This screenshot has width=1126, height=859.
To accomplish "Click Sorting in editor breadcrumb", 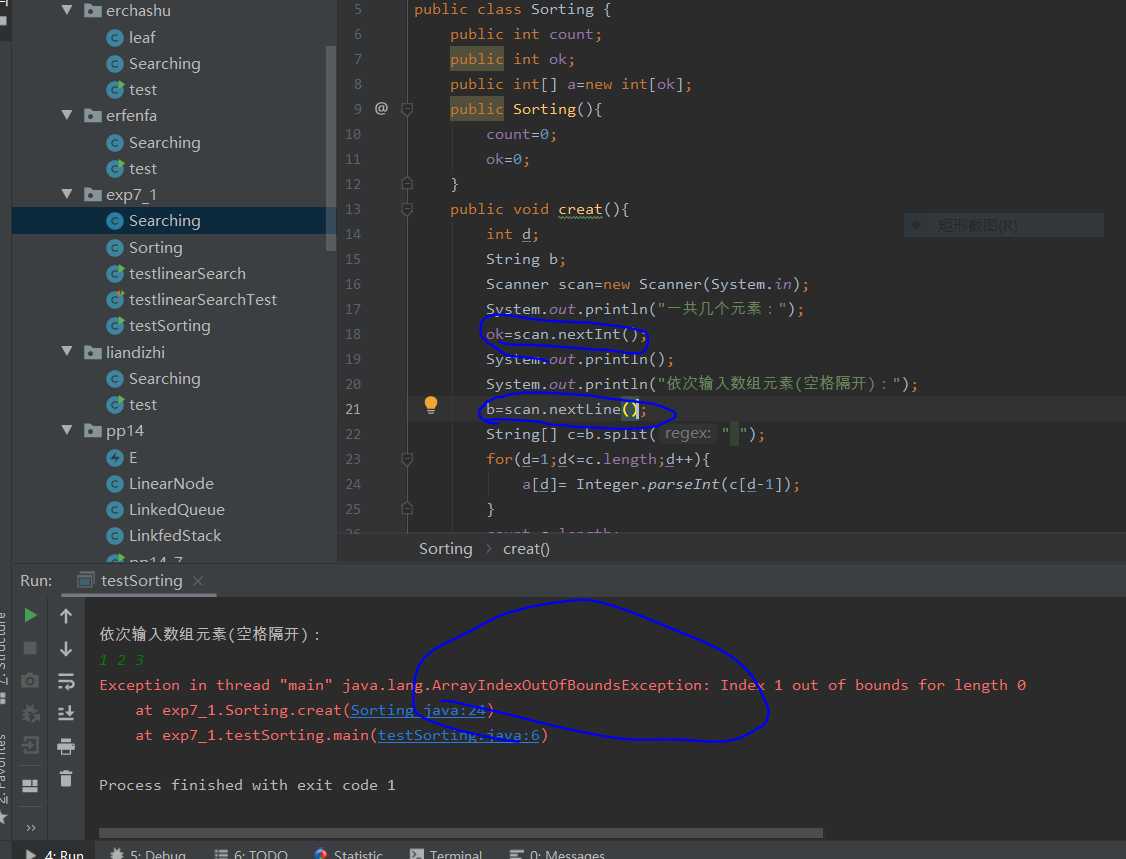I will coord(445,549).
